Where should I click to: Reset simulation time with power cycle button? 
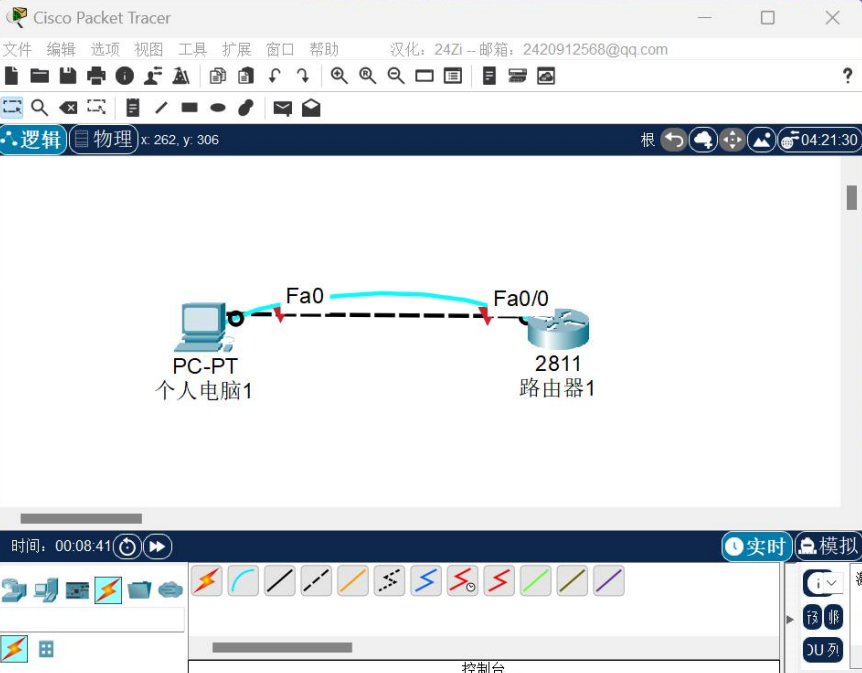(127, 547)
